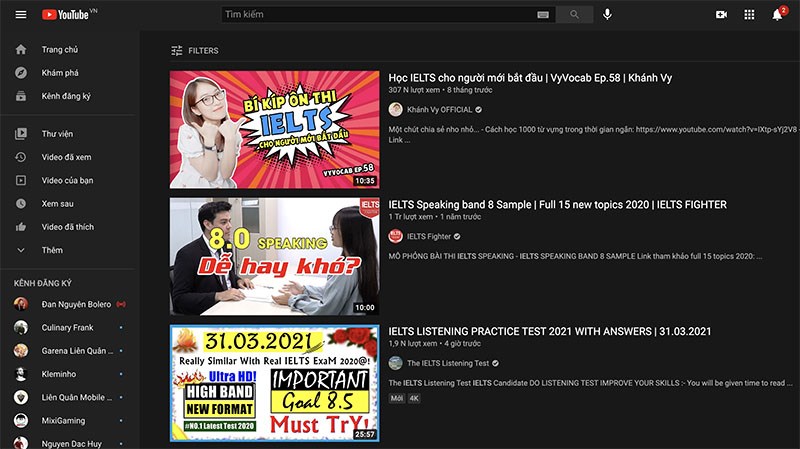Viewport: 800px width, 449px height.
Task: Open the YouTube apps grid
Action: click(x=749, y=15)
